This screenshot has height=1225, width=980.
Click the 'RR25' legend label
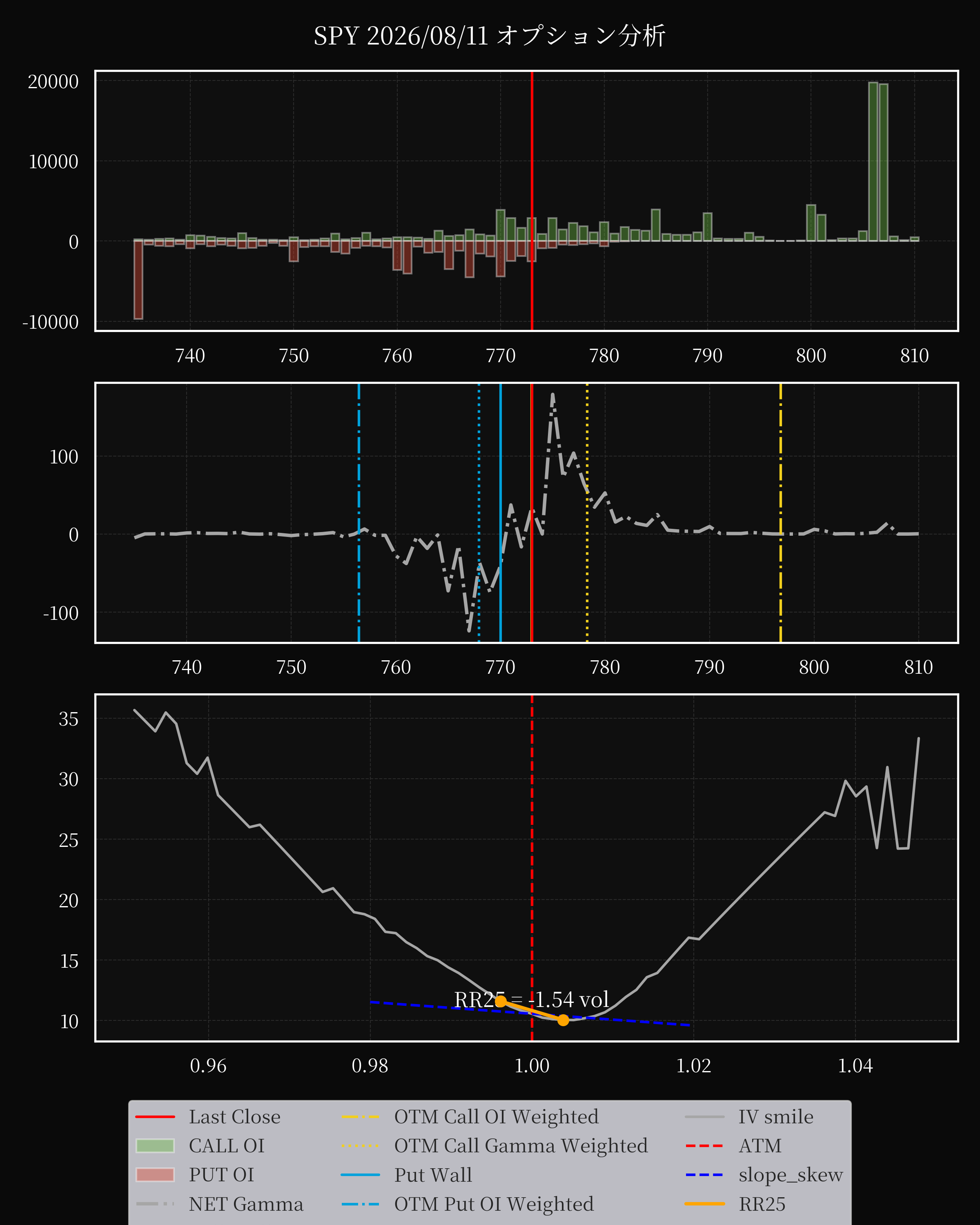[762, 1204]
